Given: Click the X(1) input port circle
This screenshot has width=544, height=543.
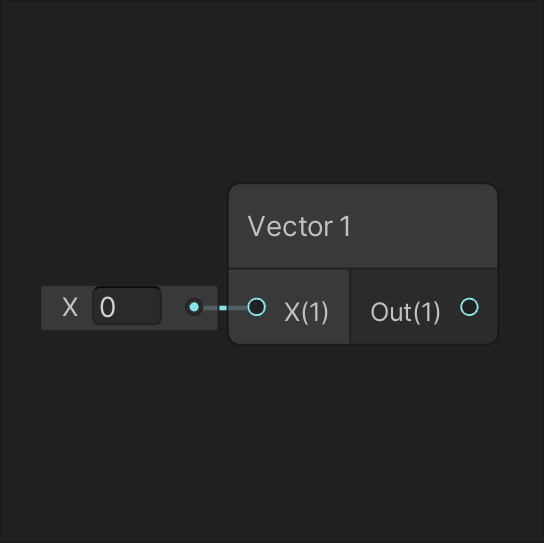Looking at the screenshot, I should point(257,307).
